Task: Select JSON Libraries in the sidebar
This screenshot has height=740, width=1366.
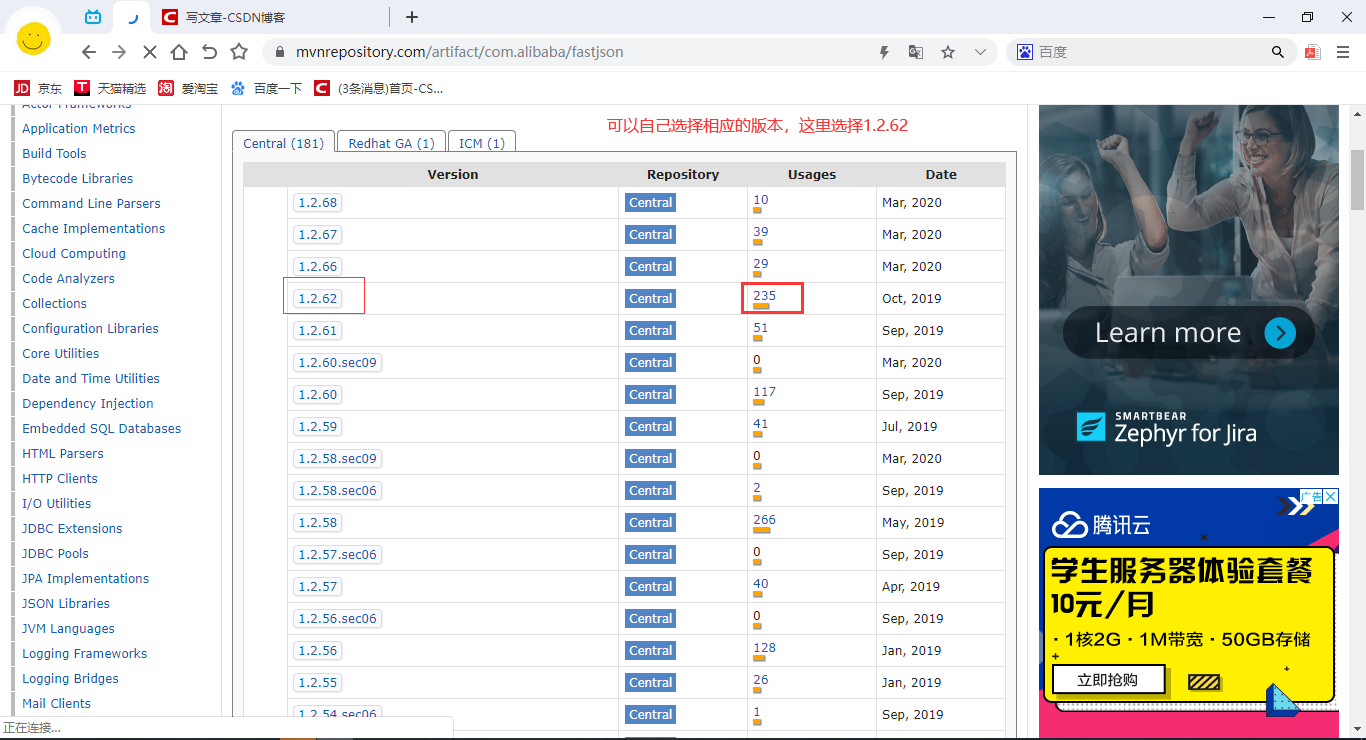Action: 65,603
